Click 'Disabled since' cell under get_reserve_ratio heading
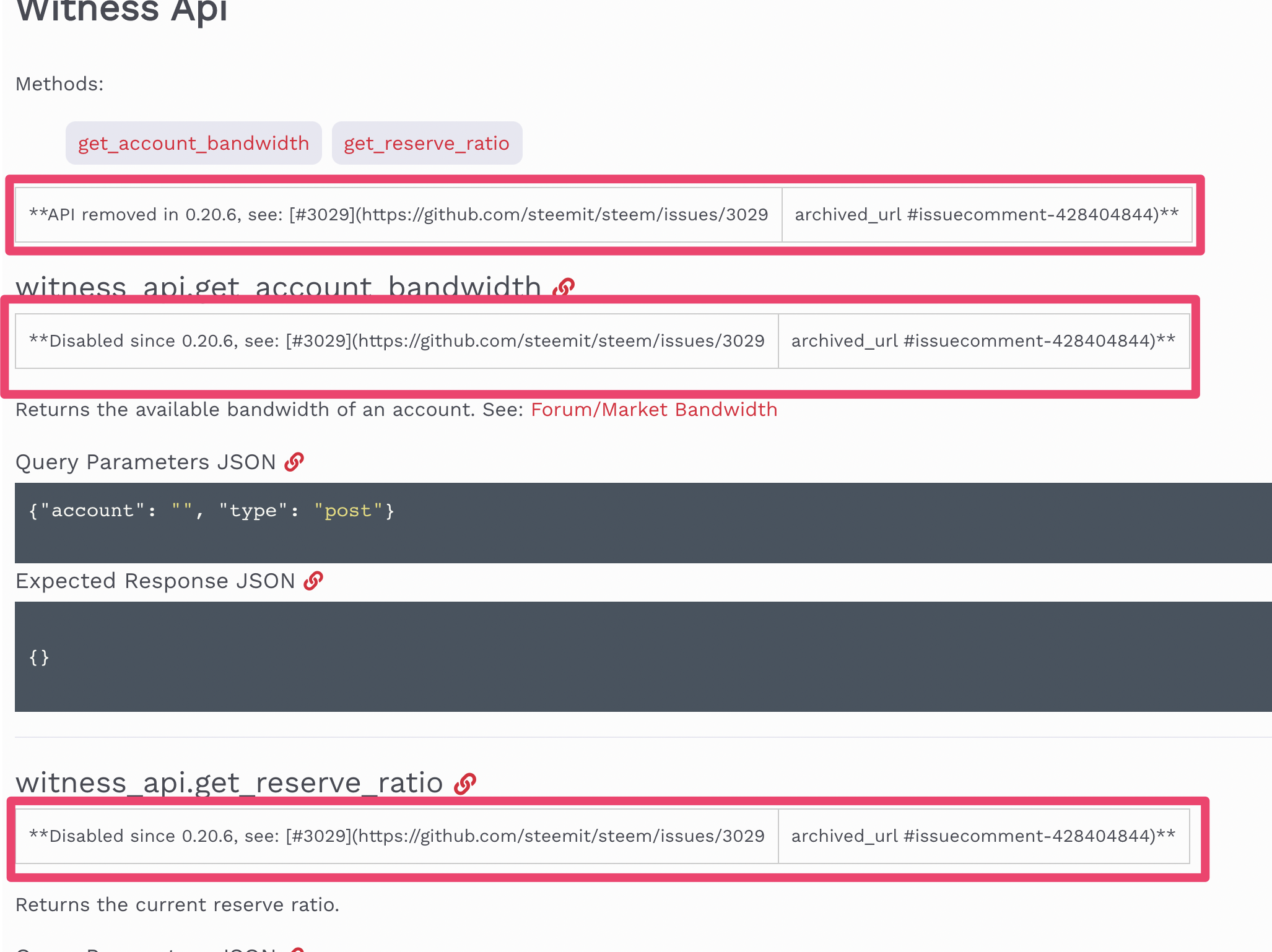This screenshot has width=1272, height=952. 396,836
